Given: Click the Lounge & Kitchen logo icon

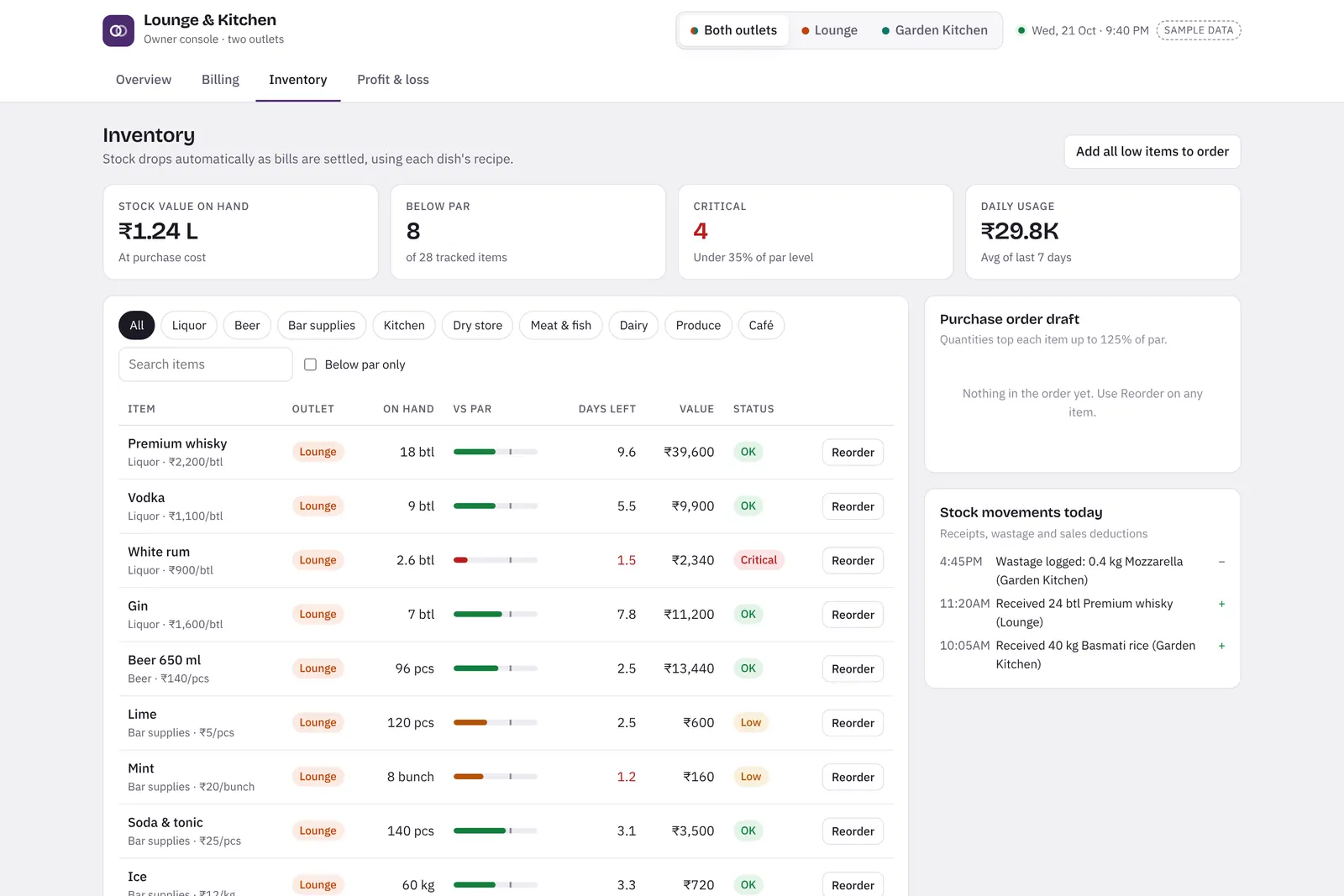Looking at the screenshot, I should pos(118,31).
